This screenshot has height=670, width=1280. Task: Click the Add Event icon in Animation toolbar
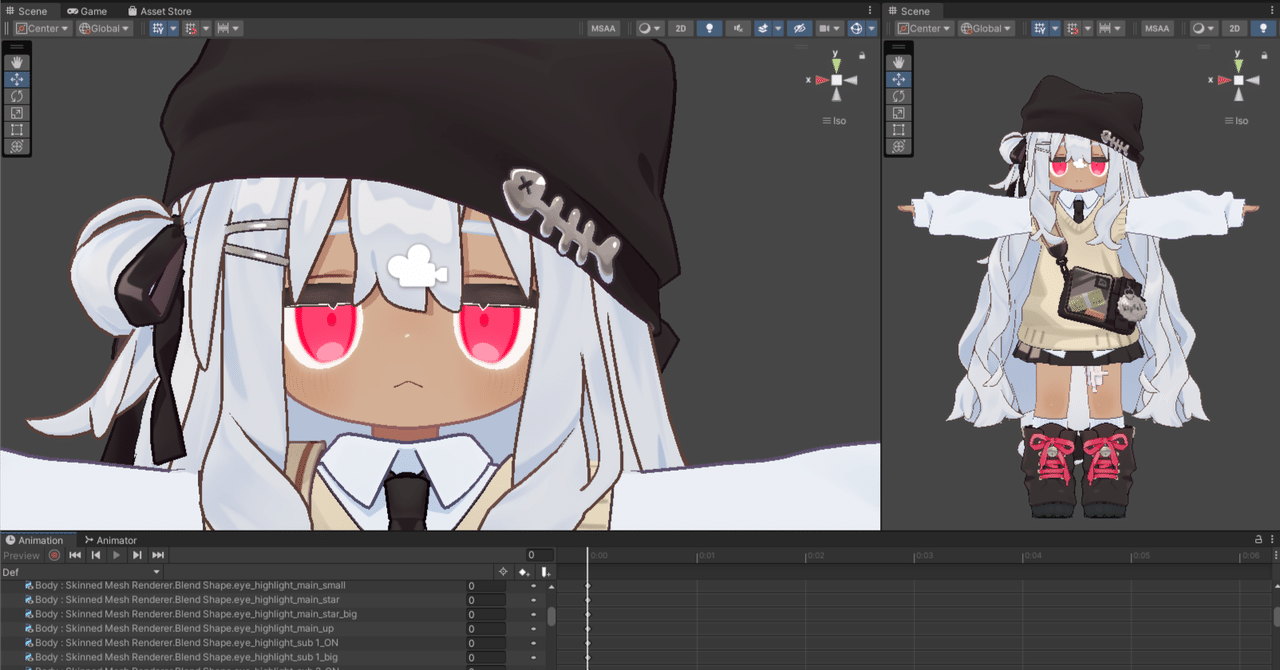pos(544,570)
